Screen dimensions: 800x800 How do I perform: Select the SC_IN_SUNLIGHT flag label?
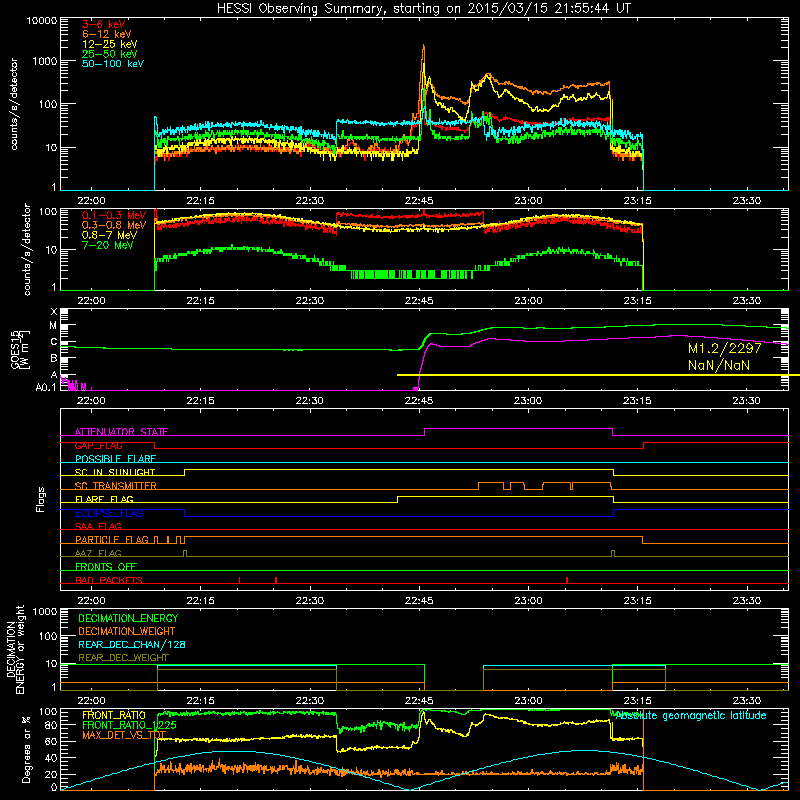[x=115, y=472]
